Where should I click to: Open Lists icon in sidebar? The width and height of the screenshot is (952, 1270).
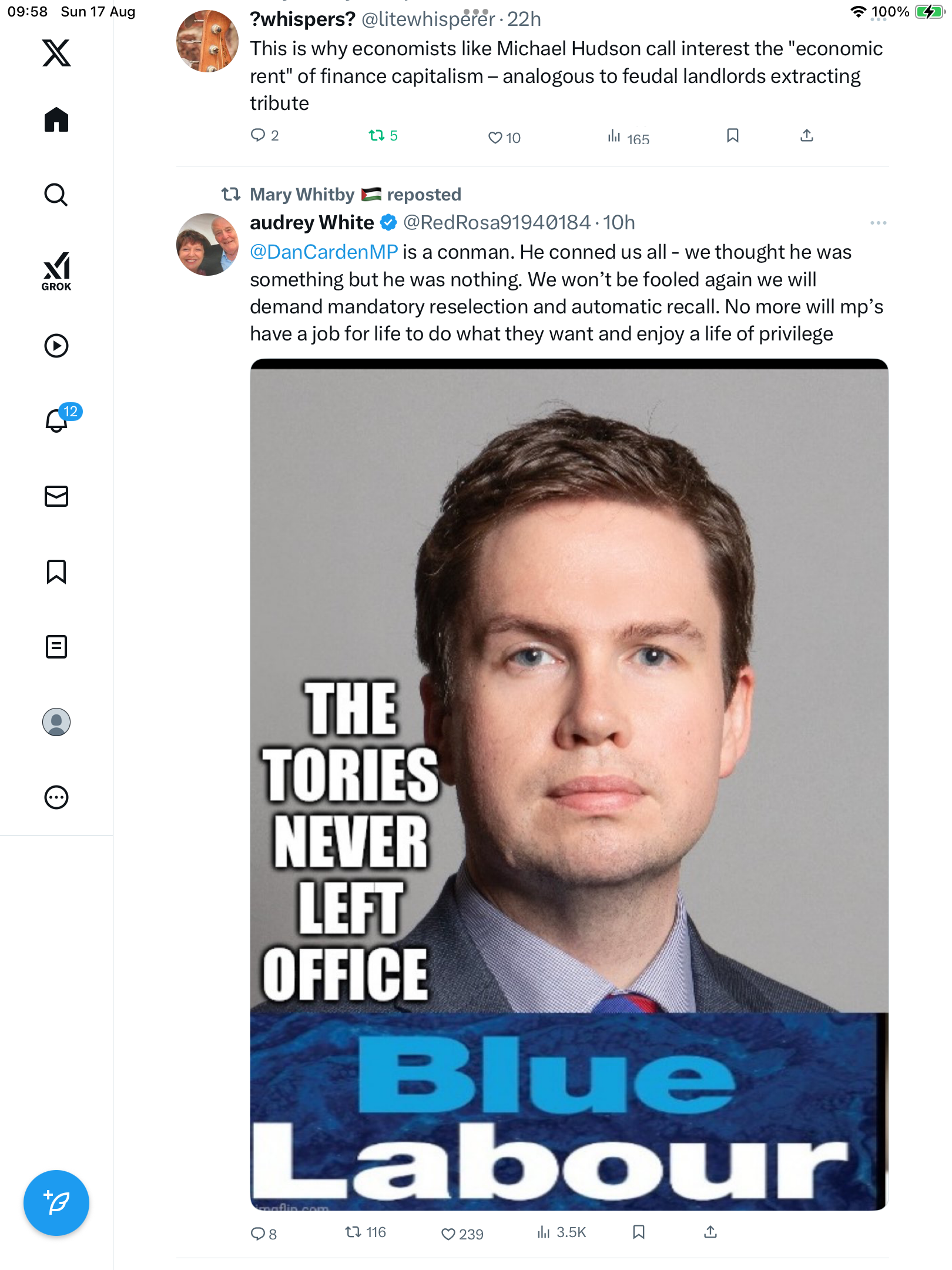pos(56,647)
